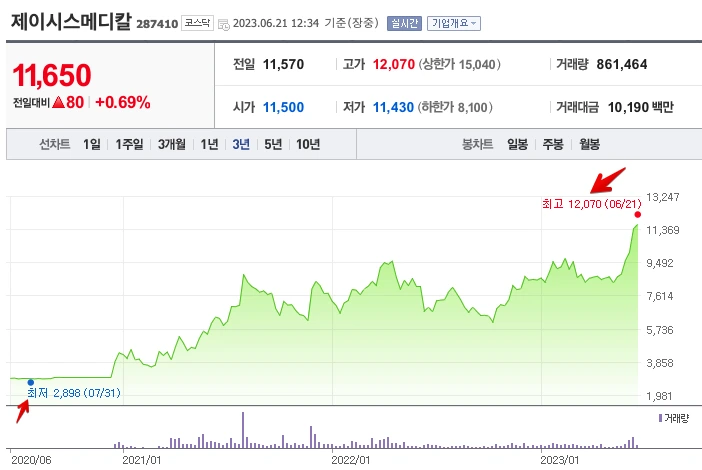Image resolution: width=702 pixels, height=470 pixels.
Task: Click the 제이시스메디칼 stock name
Action: point(71,21)
